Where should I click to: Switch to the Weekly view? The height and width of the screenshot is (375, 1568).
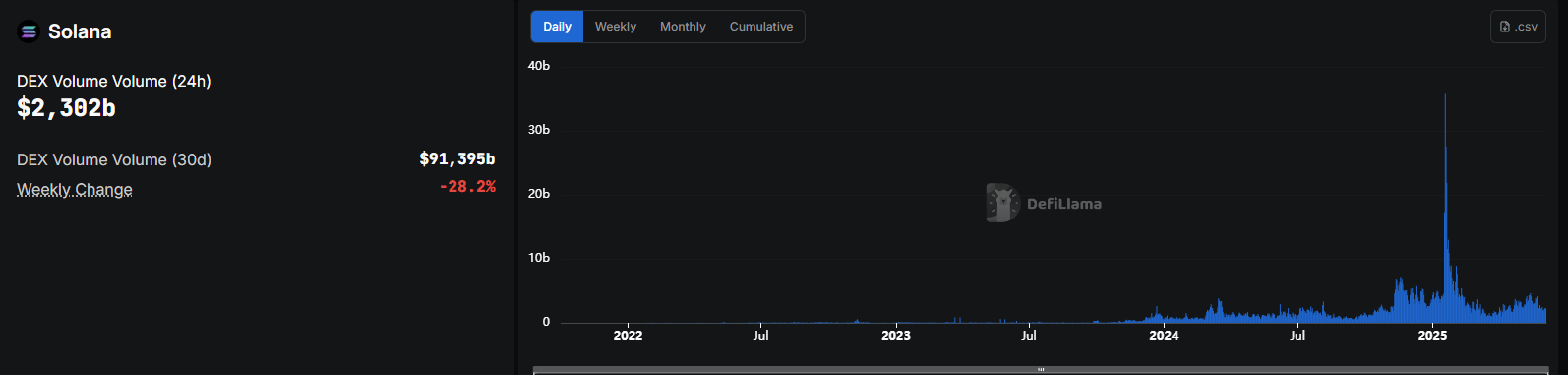point(616,27)
